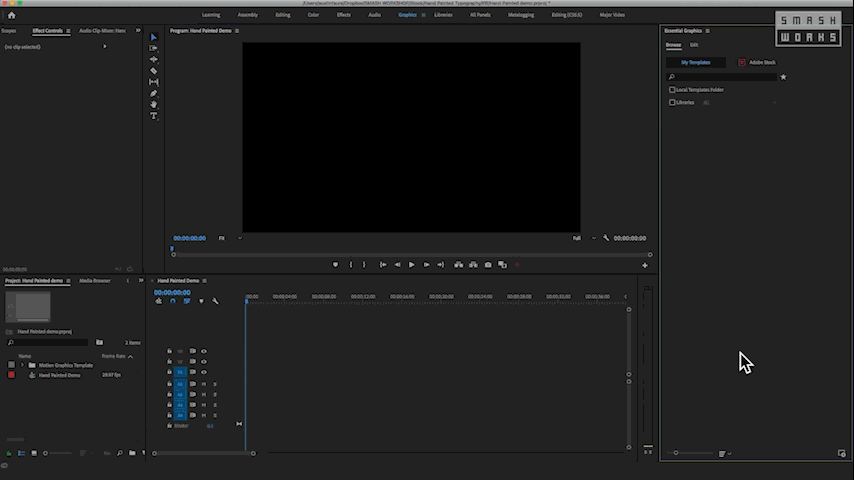854x480 pixels.
Task: Select the Selection tool arrow
Action: pos(154,37)
